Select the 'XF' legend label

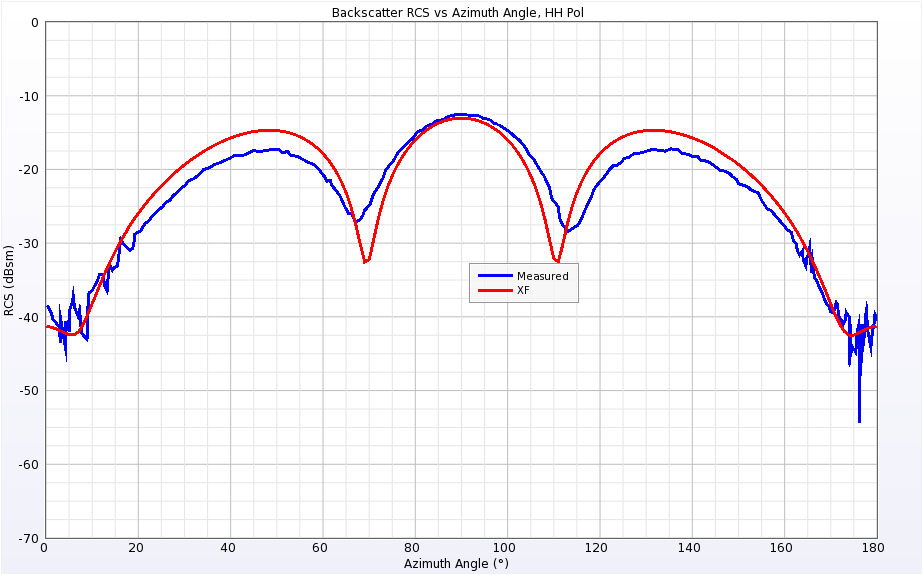[523, 290]
